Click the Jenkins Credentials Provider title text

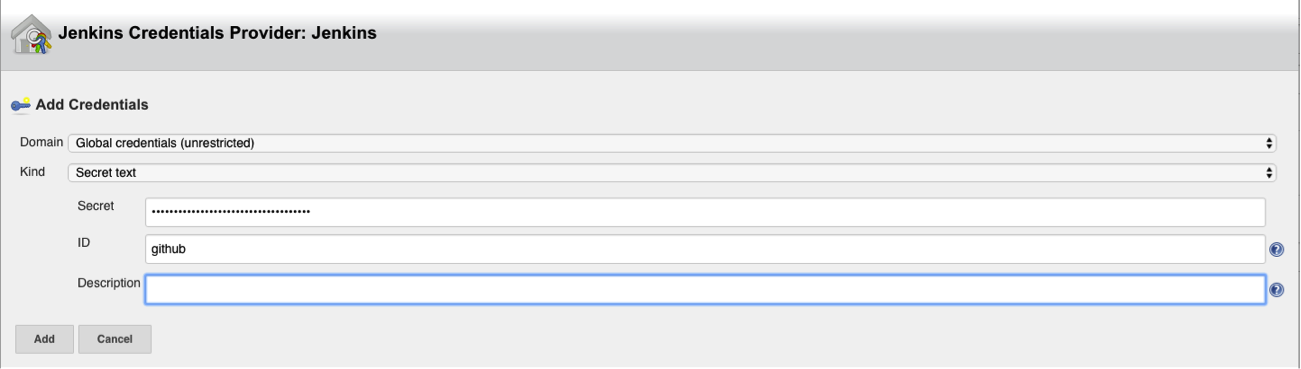pyautogui.click(x=217, y=33)
